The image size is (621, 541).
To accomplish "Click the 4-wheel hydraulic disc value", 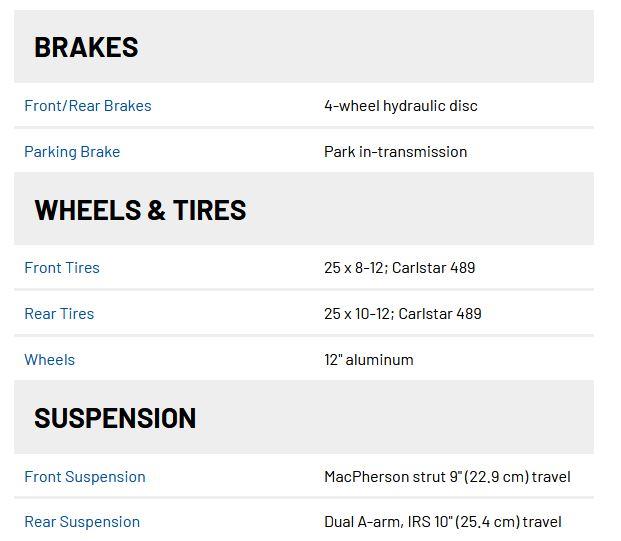I will (401, 106).
